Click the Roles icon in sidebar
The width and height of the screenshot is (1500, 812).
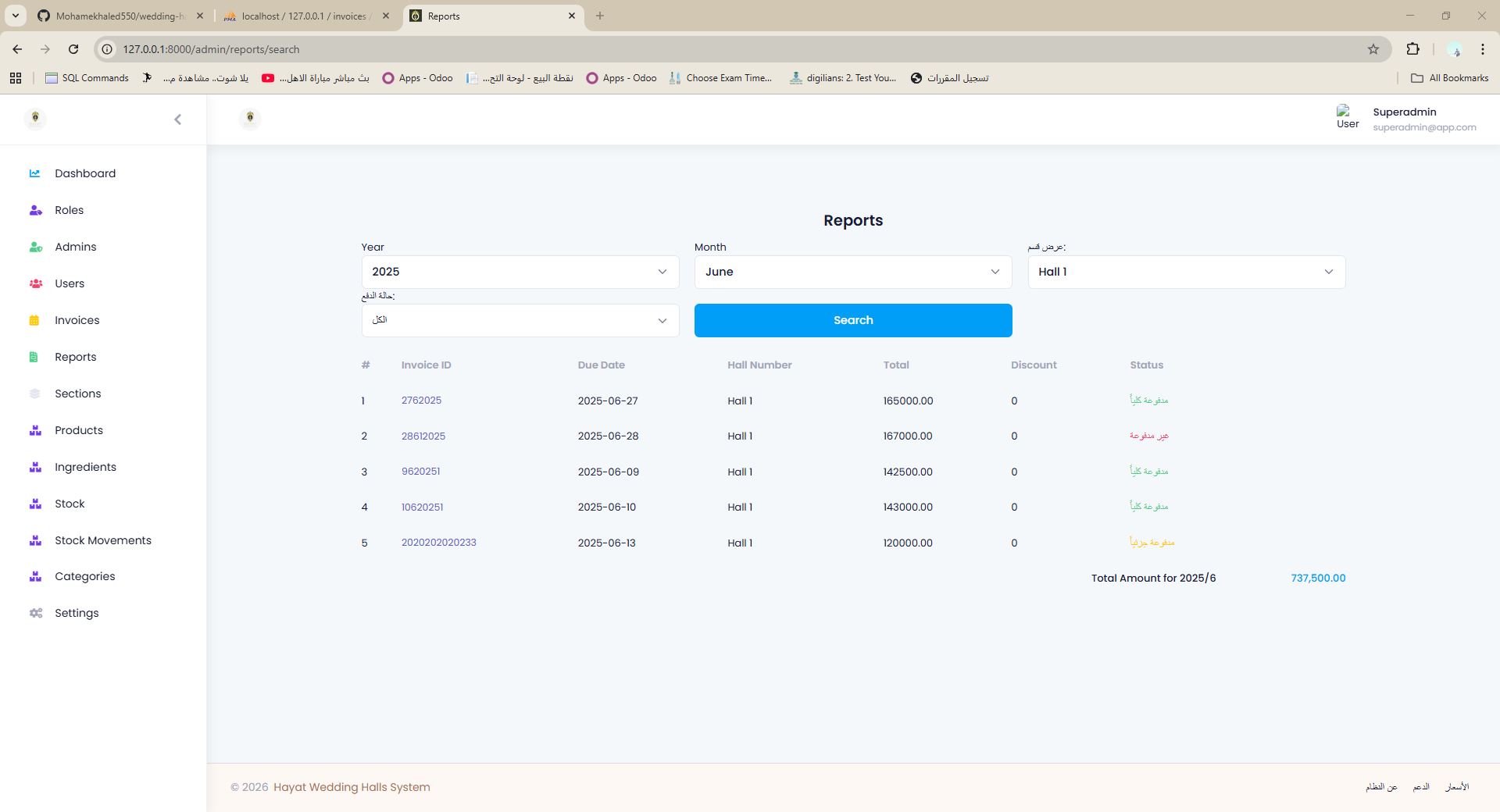point(35,210)
